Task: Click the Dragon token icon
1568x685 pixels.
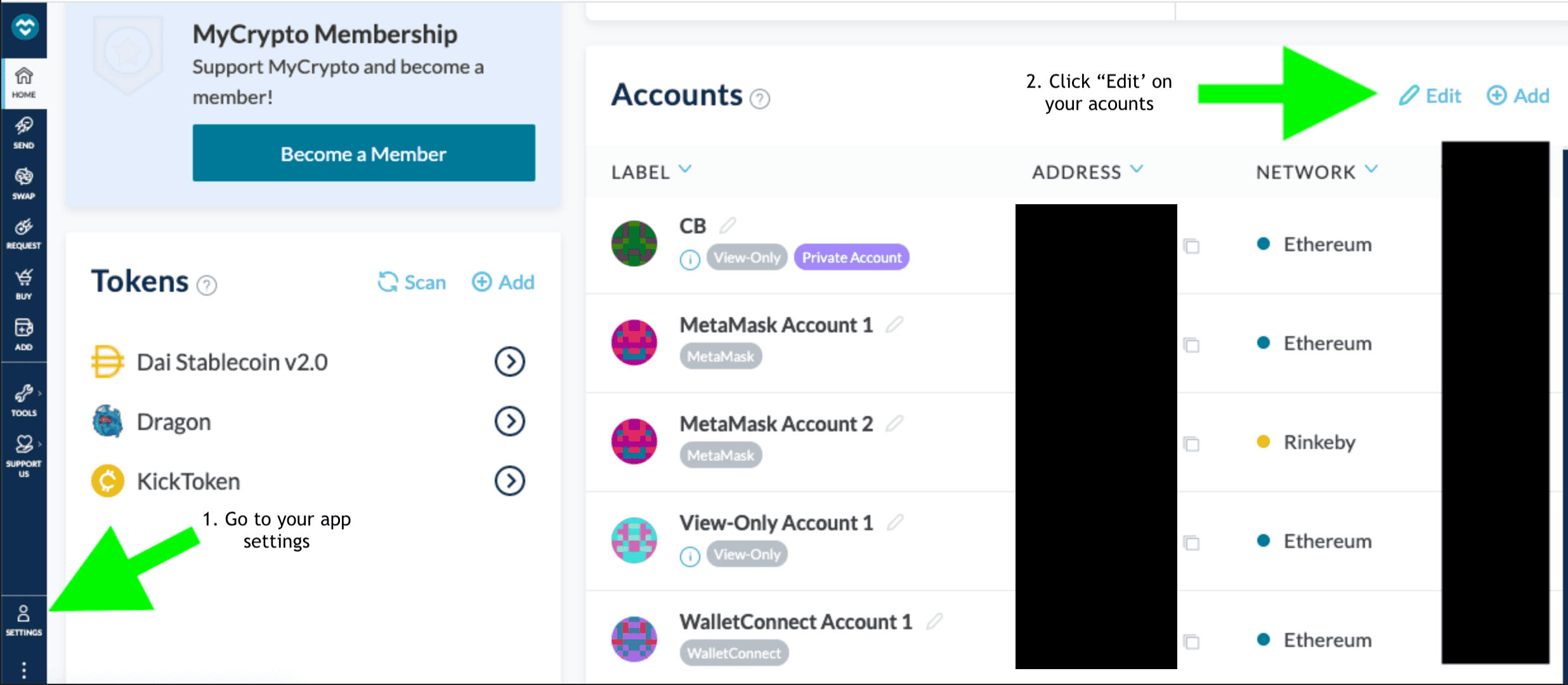Action: (x=107, y=421)
